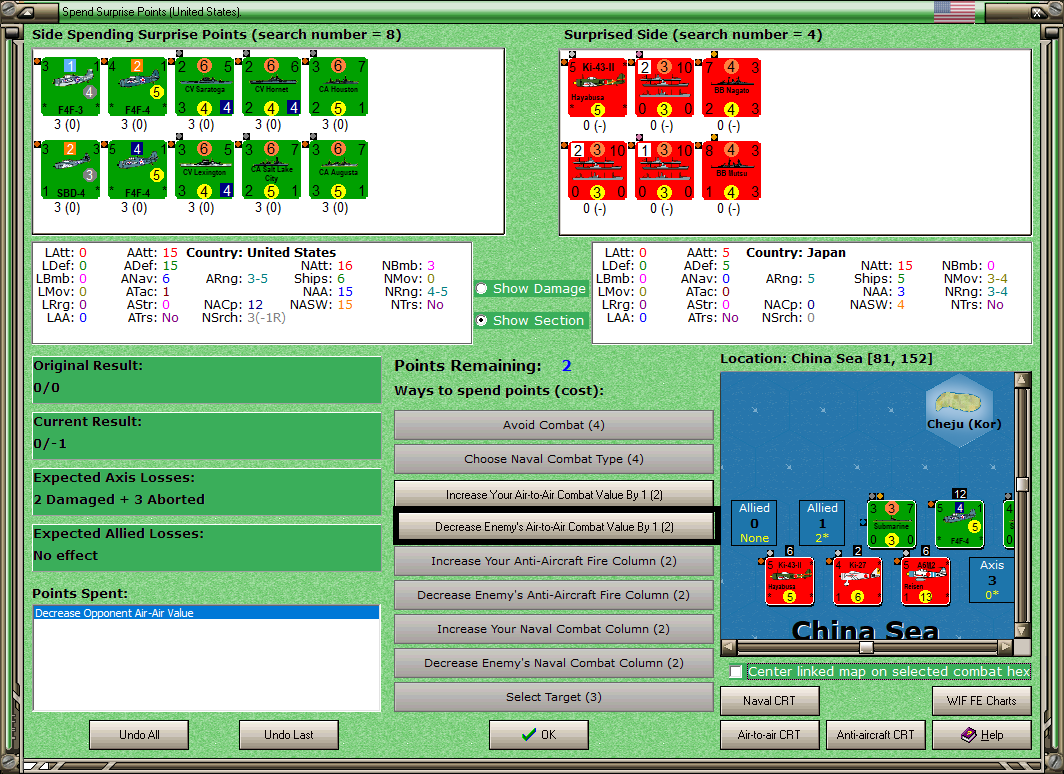
Task: Select the CV Lexington carrier counter
Action: [x=204, y=170]
